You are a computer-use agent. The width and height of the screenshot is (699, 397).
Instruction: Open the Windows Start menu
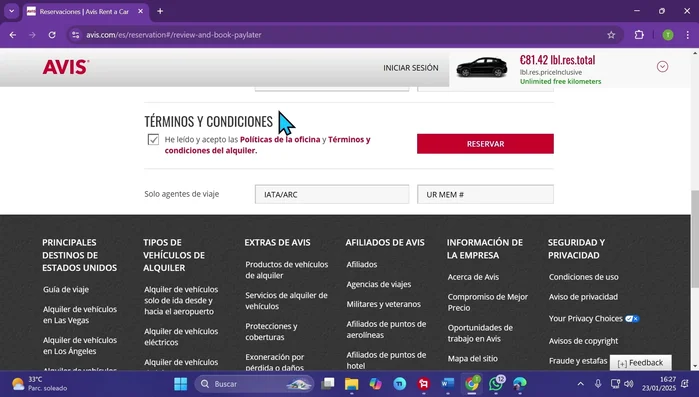click(x=181, y=384)
